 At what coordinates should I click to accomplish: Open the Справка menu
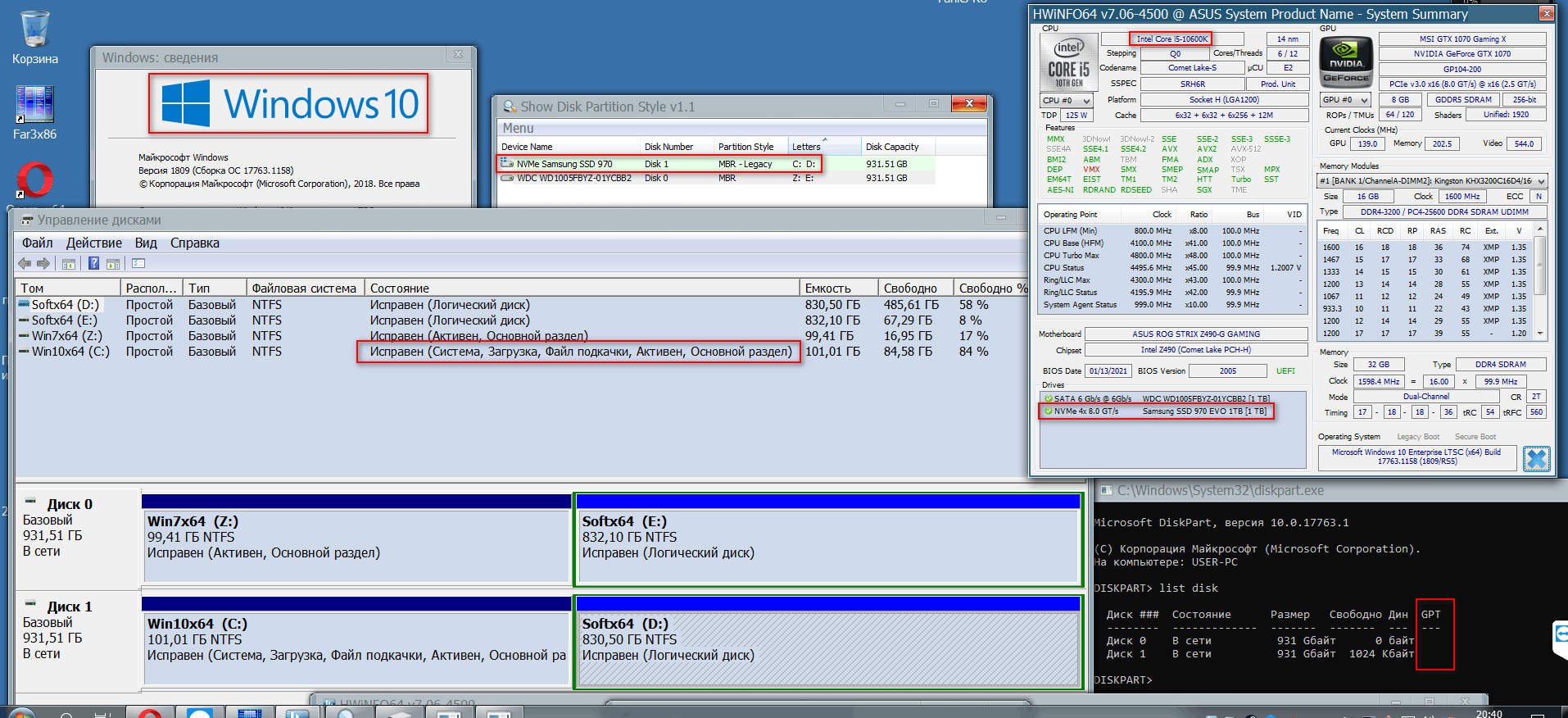click(x=195, y=243)
